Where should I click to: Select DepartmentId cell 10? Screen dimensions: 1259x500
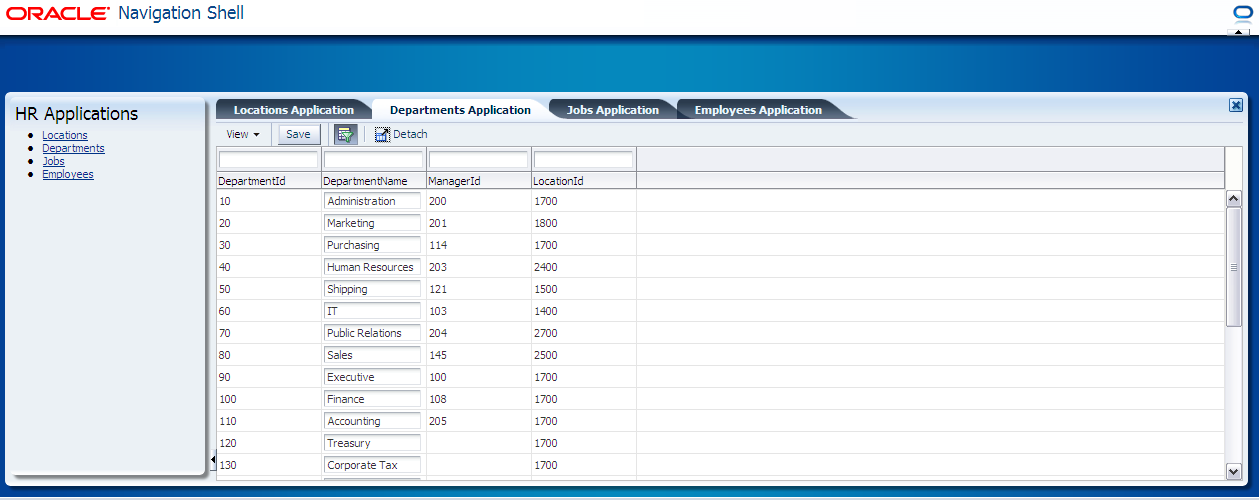click(269, 201)
